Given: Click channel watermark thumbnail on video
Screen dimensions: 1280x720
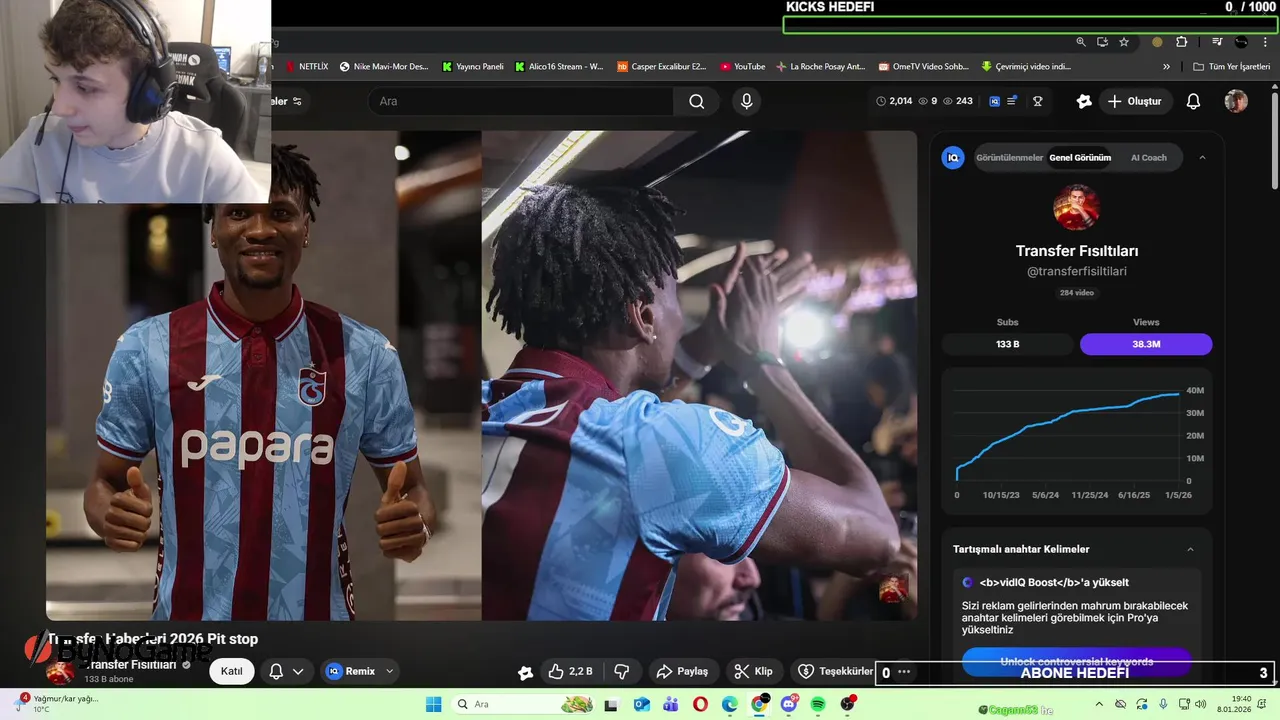Looking at the screenshot, I should click(893, 589).
